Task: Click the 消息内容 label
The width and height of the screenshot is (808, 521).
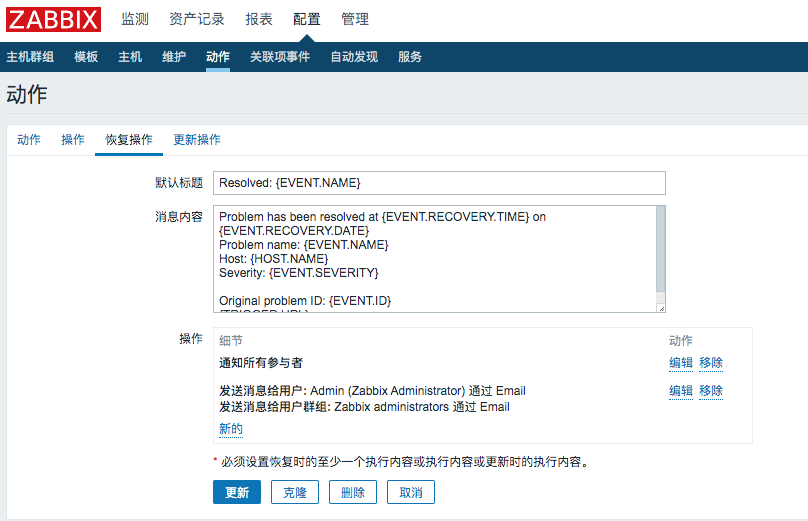Action: pos(179,217)
